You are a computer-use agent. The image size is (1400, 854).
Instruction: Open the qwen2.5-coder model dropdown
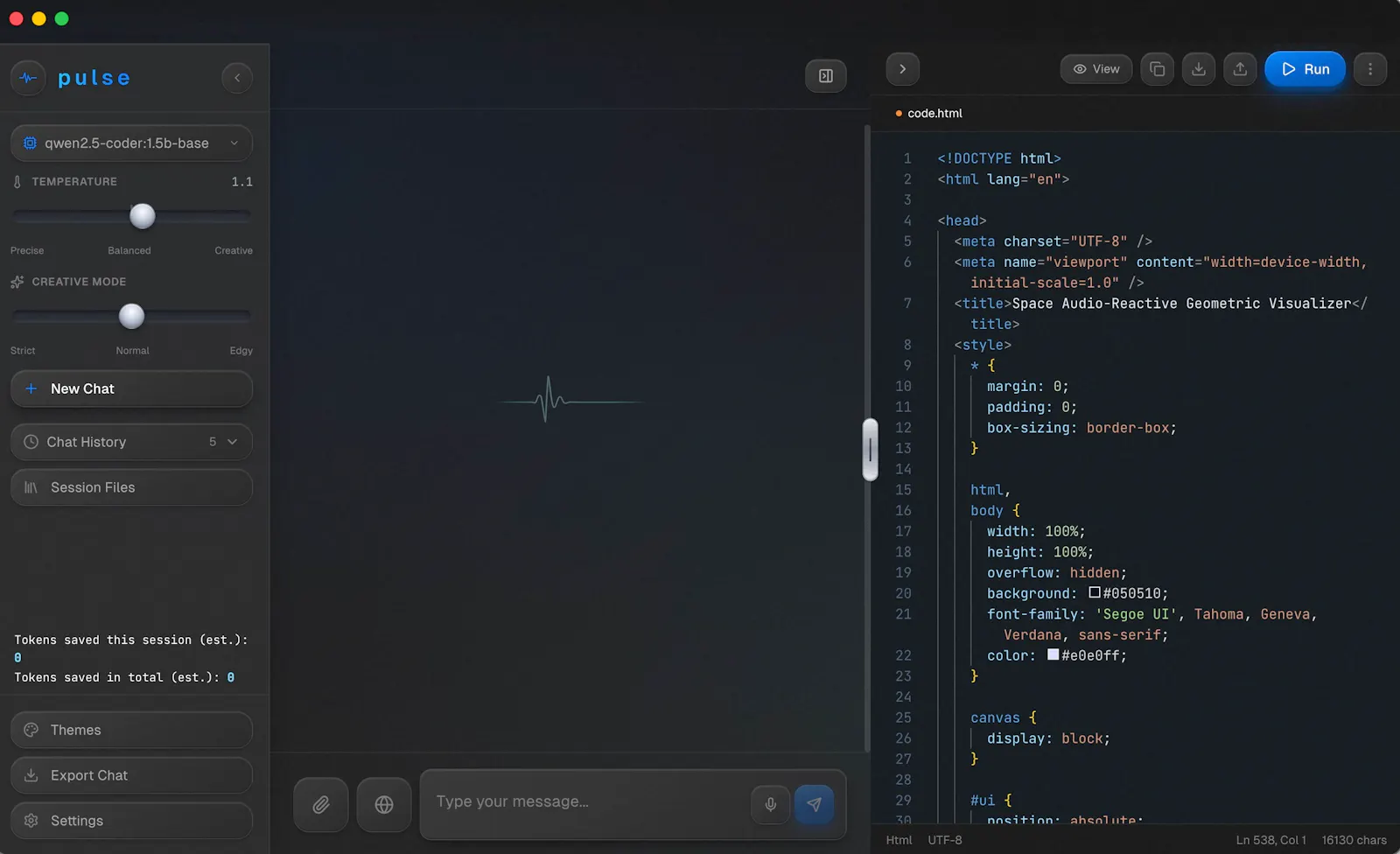pos(131,143)
